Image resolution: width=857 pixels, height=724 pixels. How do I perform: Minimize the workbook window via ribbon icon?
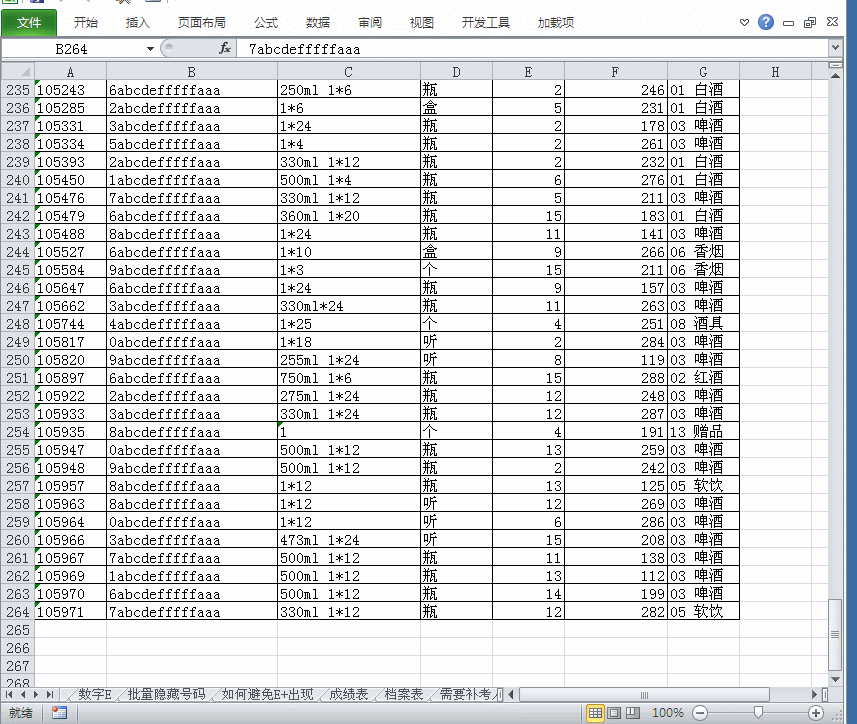[x=788, y=23]
